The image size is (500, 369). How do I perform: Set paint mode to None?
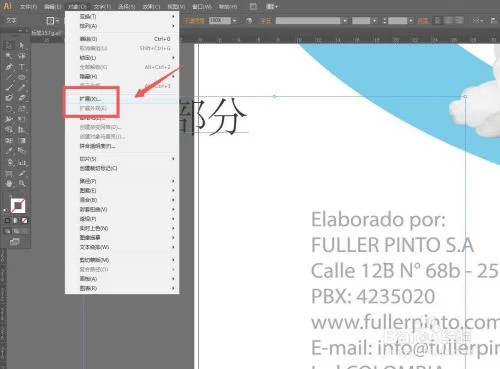[x=24, y=220]
